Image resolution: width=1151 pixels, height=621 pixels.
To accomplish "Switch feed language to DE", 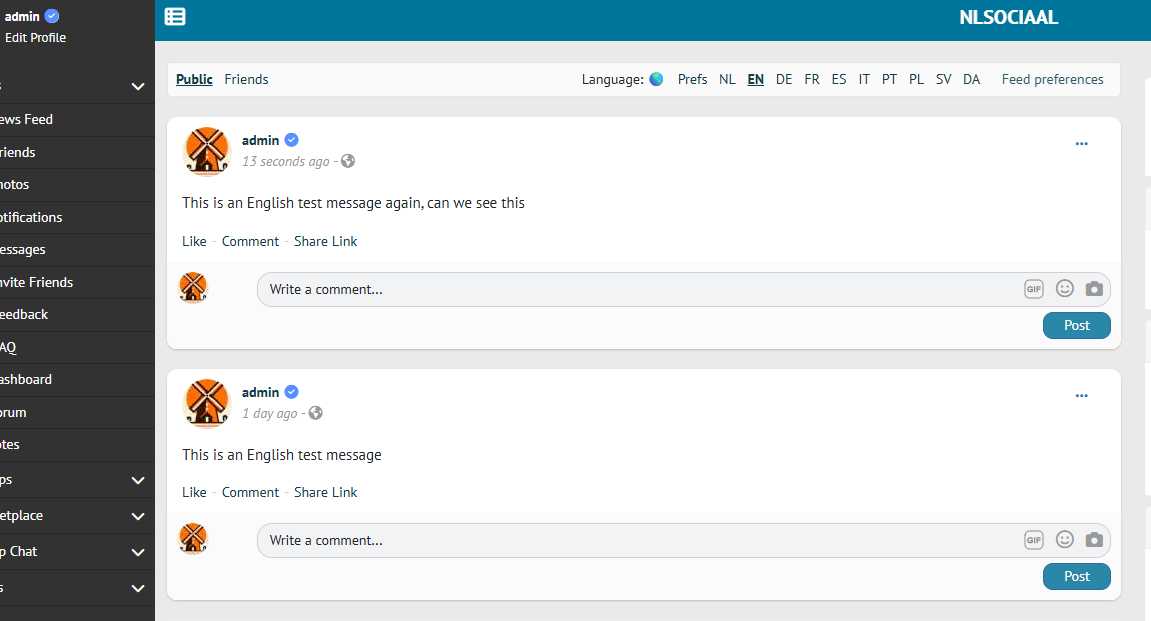I will (784, 79).
